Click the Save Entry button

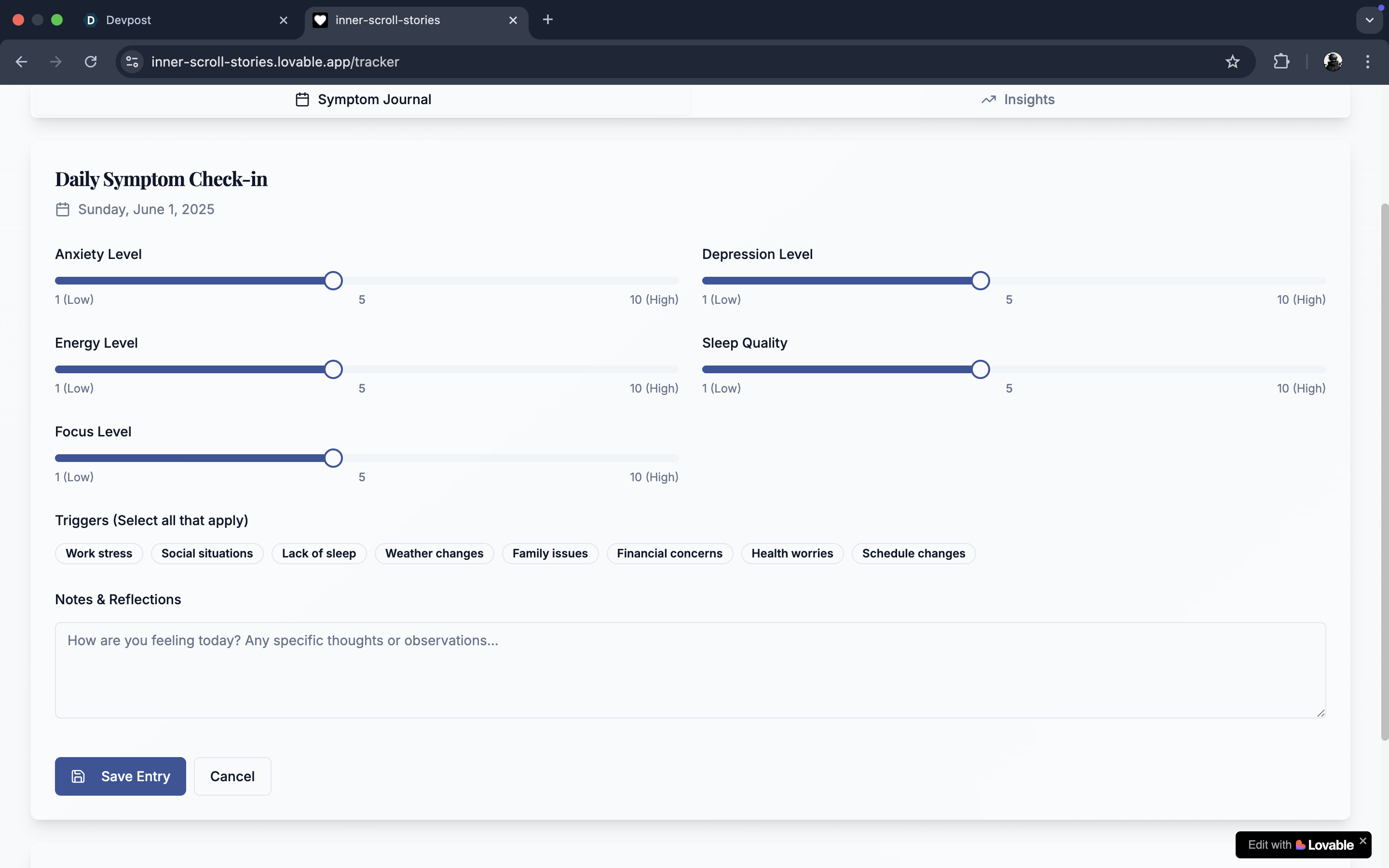[121, 776]
